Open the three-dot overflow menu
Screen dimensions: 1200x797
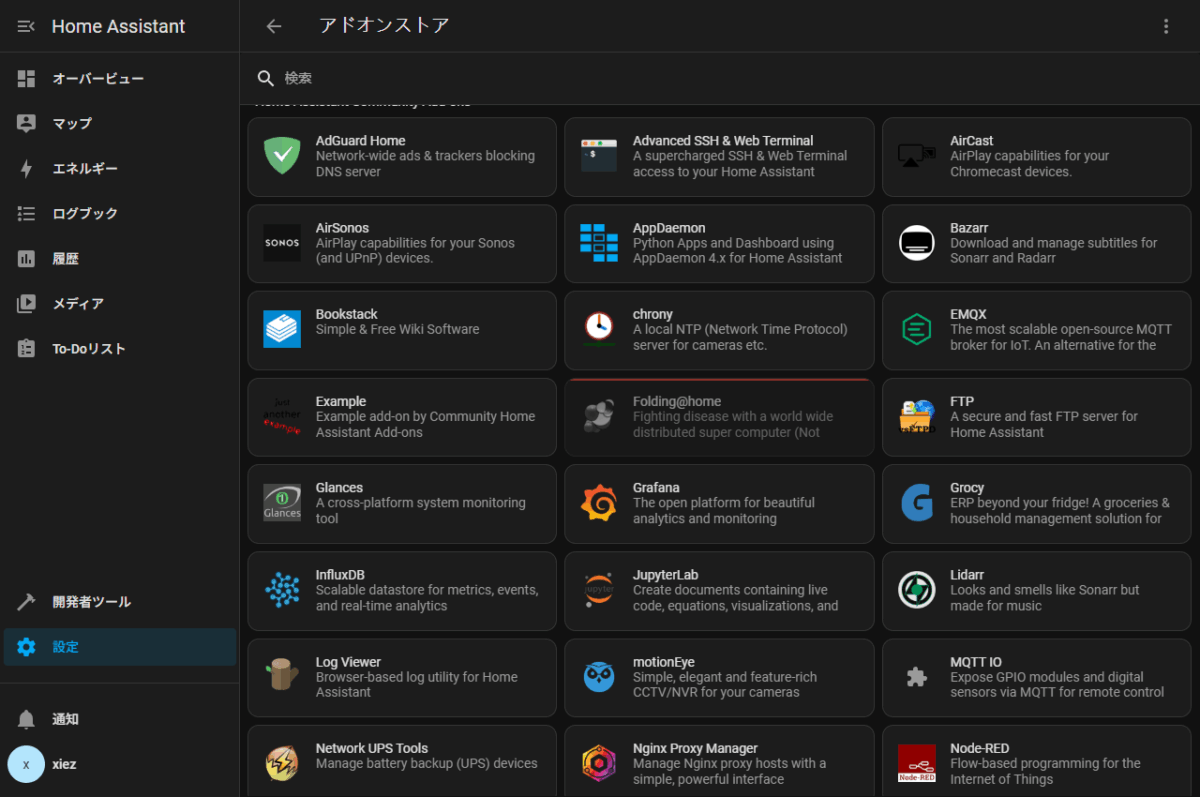point(1166,26)
